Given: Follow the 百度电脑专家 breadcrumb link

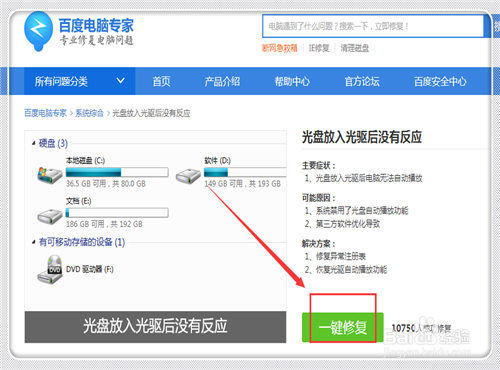Looking at the screenshot, I should click(46, 113).
